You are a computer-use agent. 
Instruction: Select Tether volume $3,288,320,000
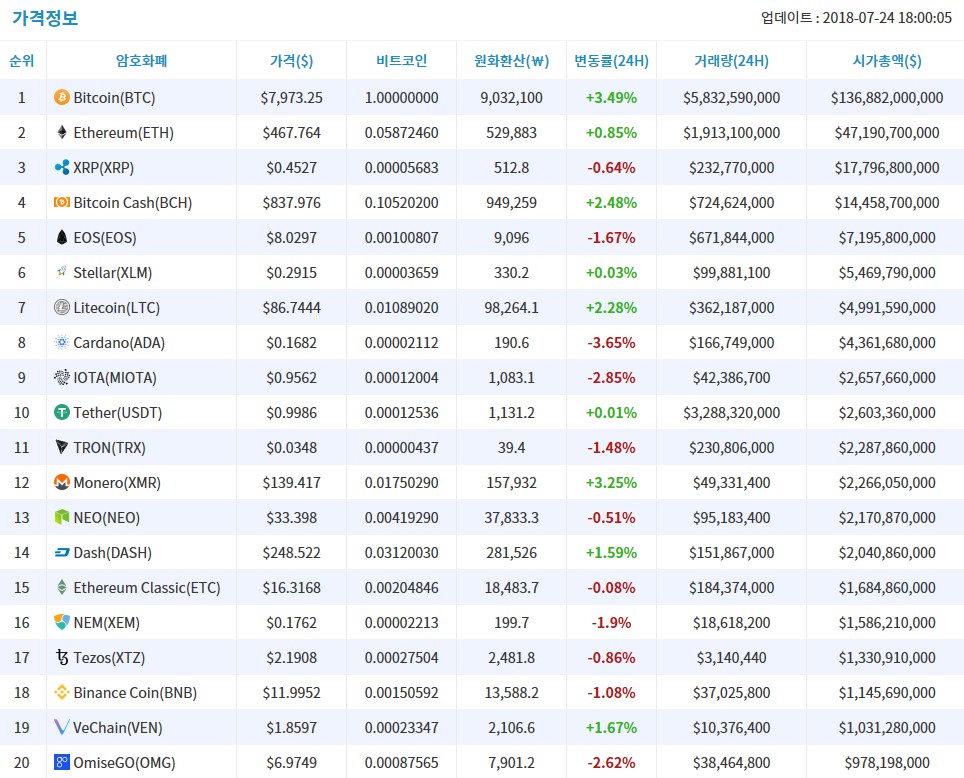coord(732,413)
